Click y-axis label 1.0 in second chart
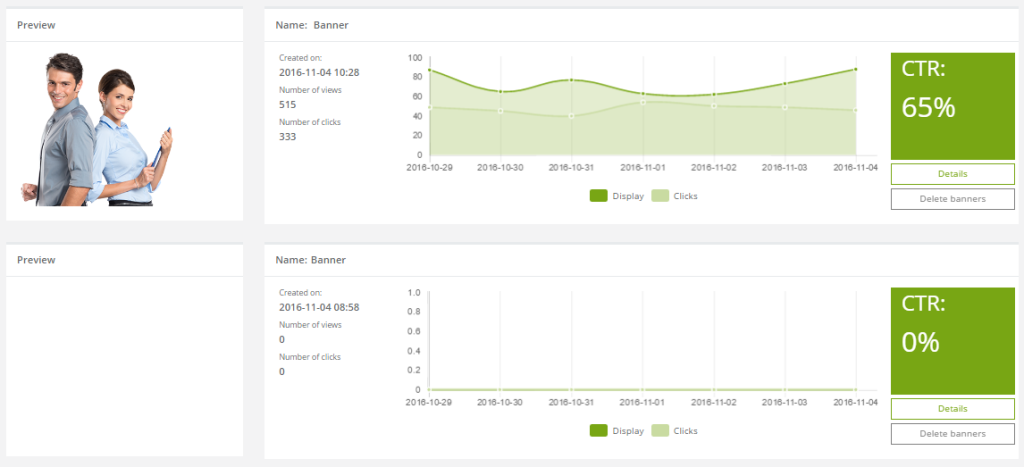The image size is (1024, 467). tap(414, 293)
